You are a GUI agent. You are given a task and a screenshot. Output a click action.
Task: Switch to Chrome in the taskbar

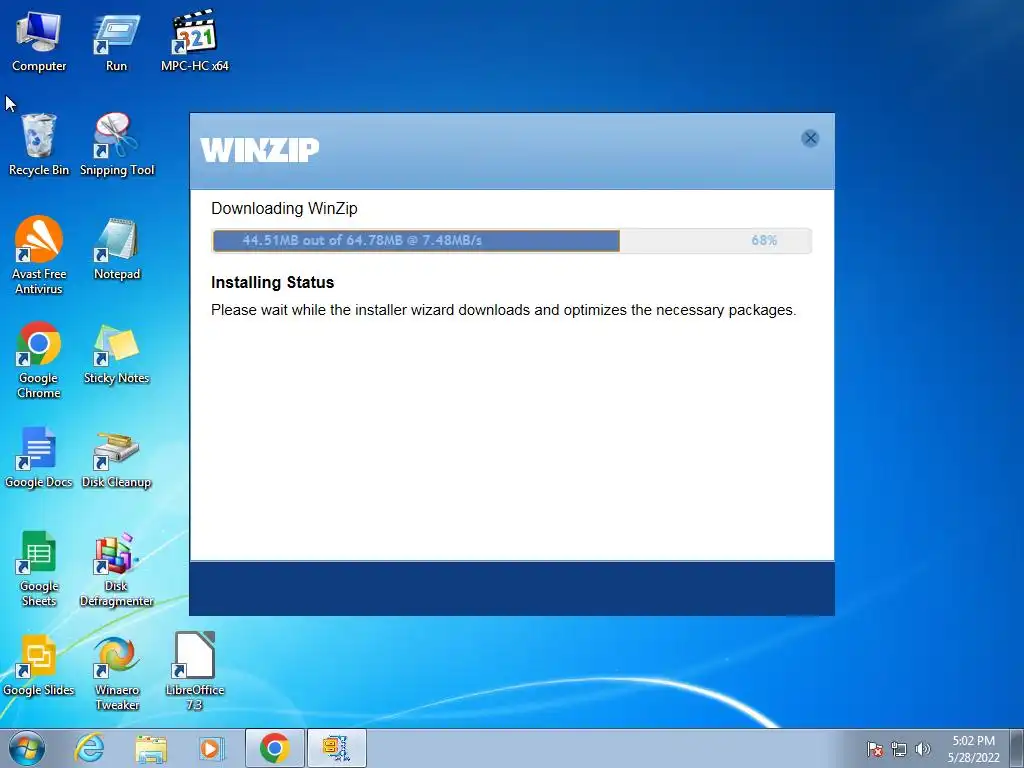(275, 748)
